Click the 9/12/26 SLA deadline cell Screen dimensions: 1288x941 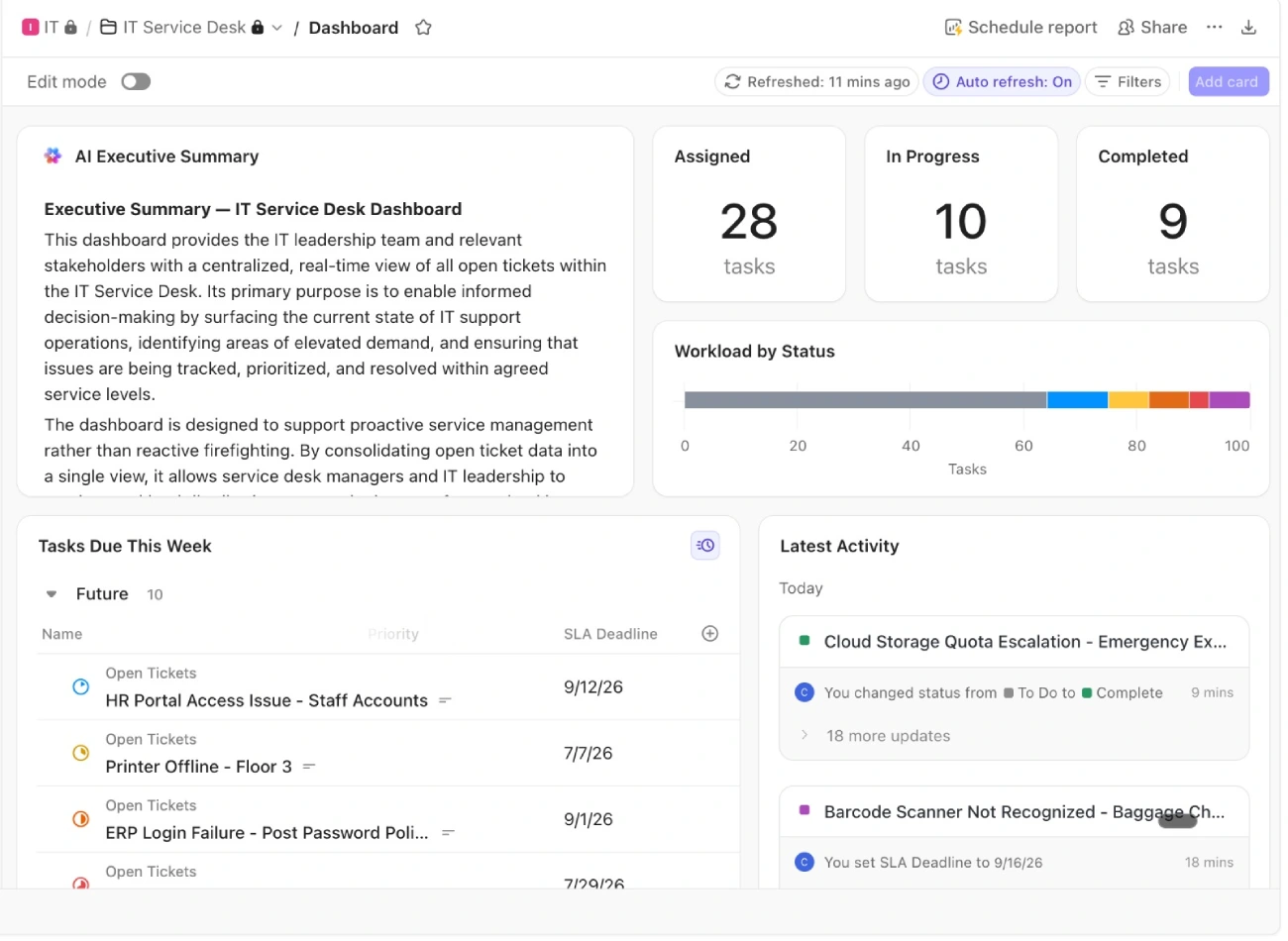pyautogui.click(x=593, y=687)
